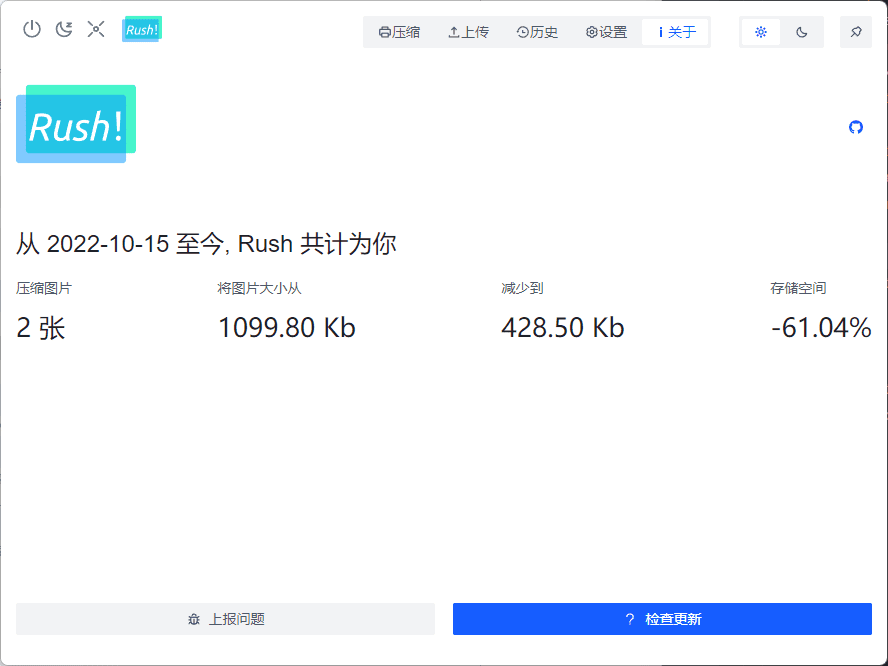
Task: Click the small Rush! logo in the header
Action: [142, 29]
